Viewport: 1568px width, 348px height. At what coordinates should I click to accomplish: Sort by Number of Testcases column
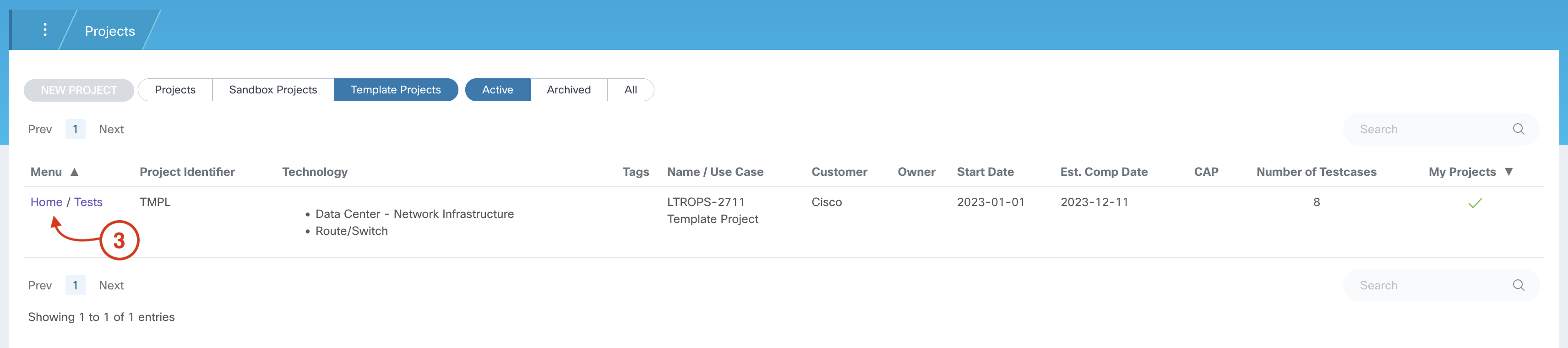(x=1316, y=172)
